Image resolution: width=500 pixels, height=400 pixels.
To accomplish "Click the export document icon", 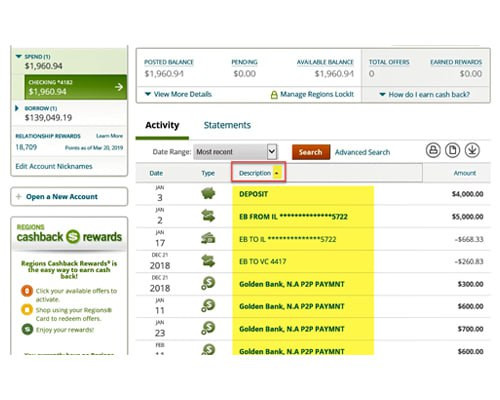I will (452, 150).
